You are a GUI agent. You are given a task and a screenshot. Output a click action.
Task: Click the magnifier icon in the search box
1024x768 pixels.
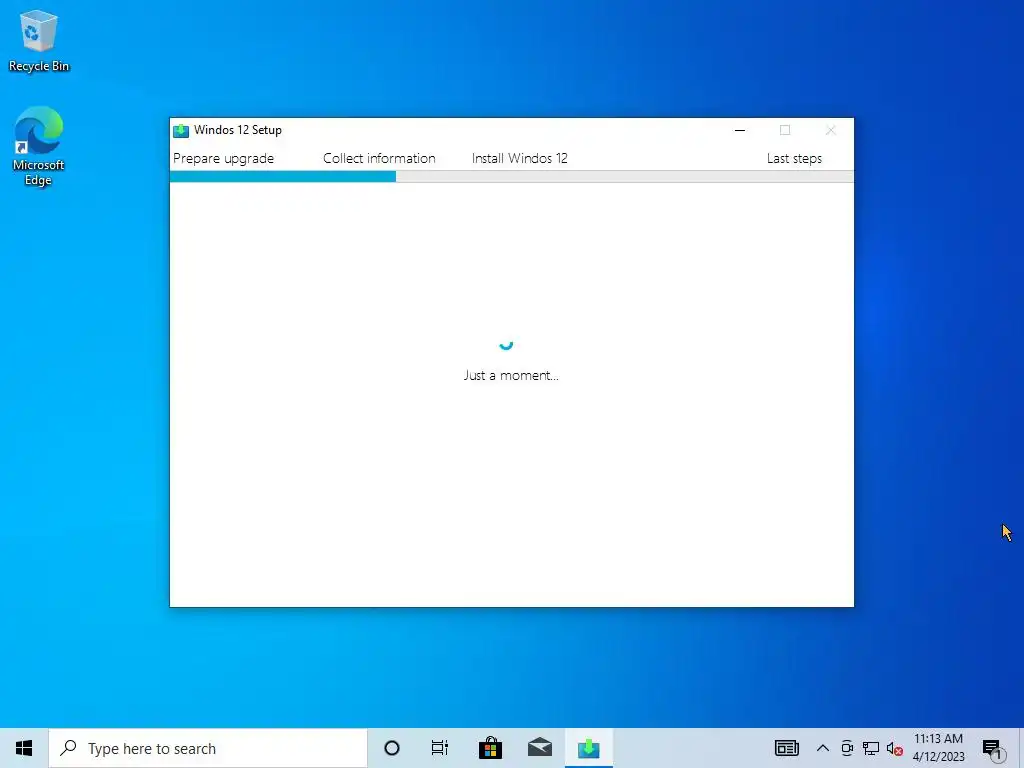pyautogui.click(x=68, y=748)
